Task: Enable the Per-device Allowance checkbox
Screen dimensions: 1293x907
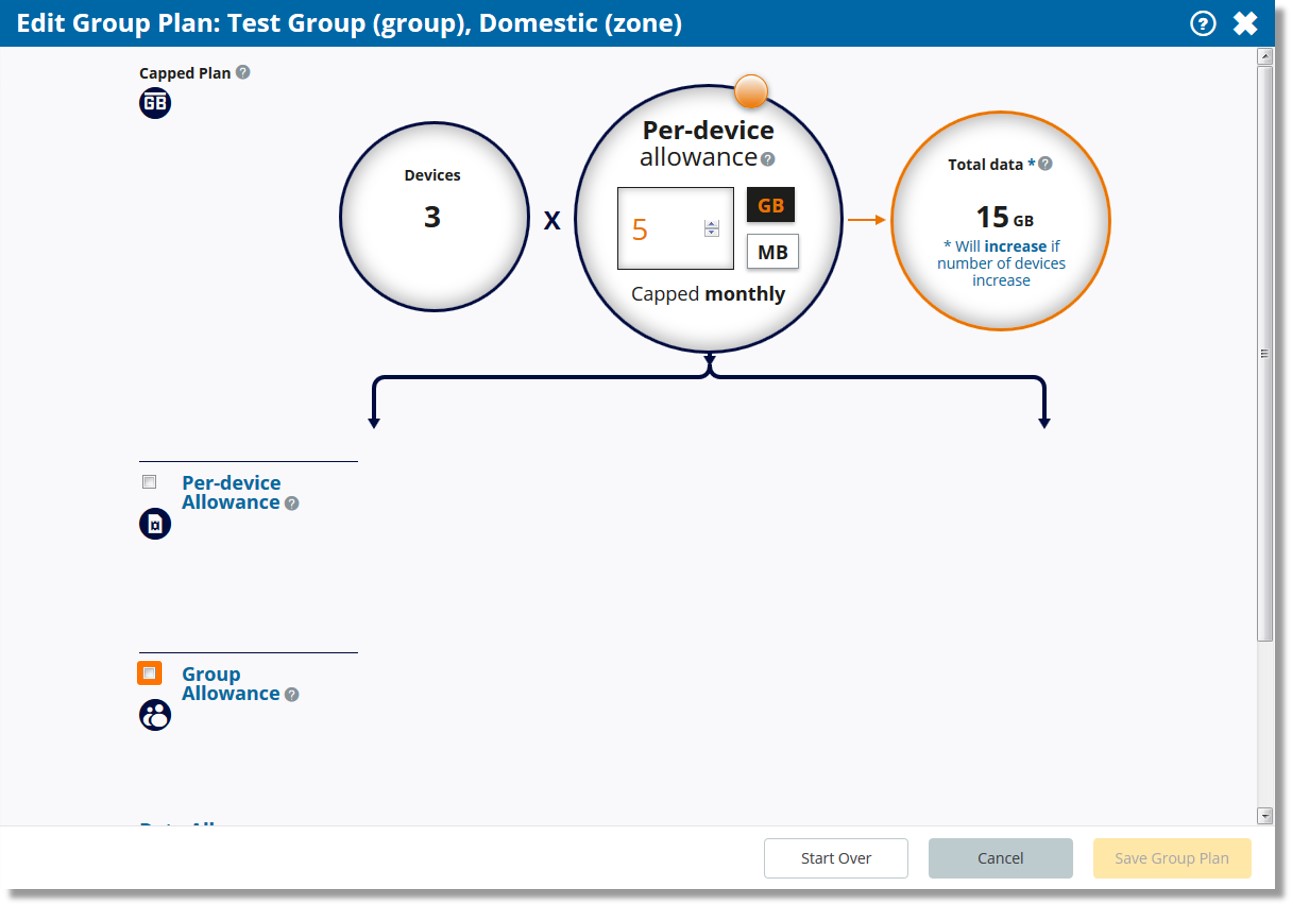Action: [x=150, y=482]
